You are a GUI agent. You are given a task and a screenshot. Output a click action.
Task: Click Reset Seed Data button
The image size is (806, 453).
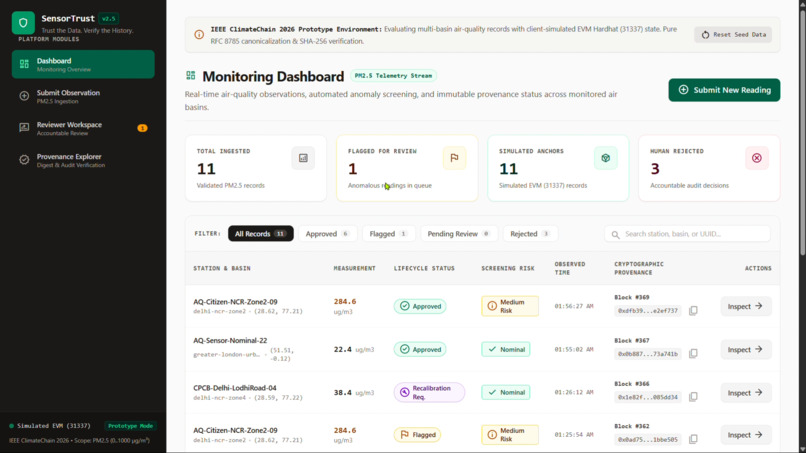point(733,34)
